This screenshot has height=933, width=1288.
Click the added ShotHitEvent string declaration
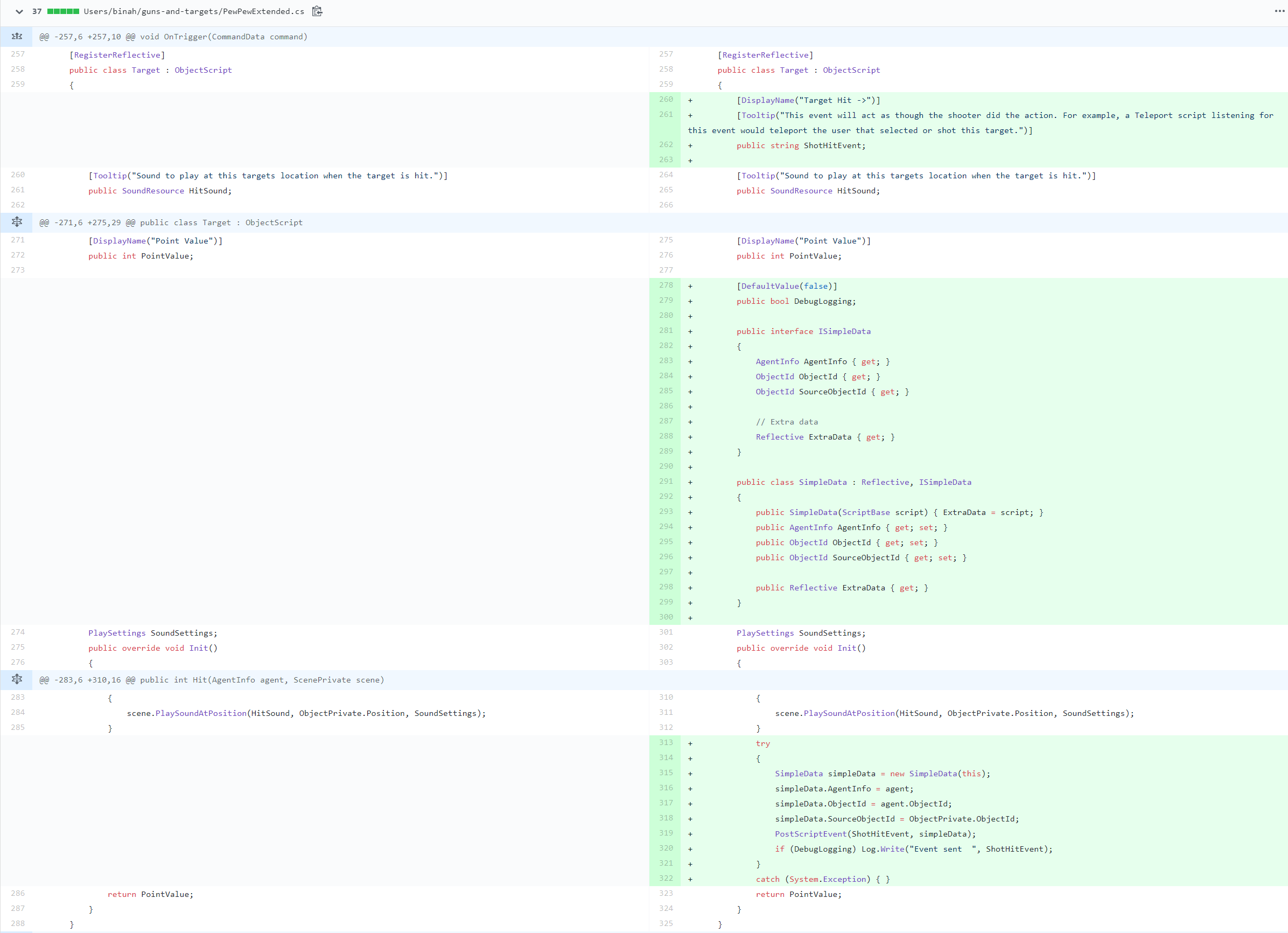(801, 146)
